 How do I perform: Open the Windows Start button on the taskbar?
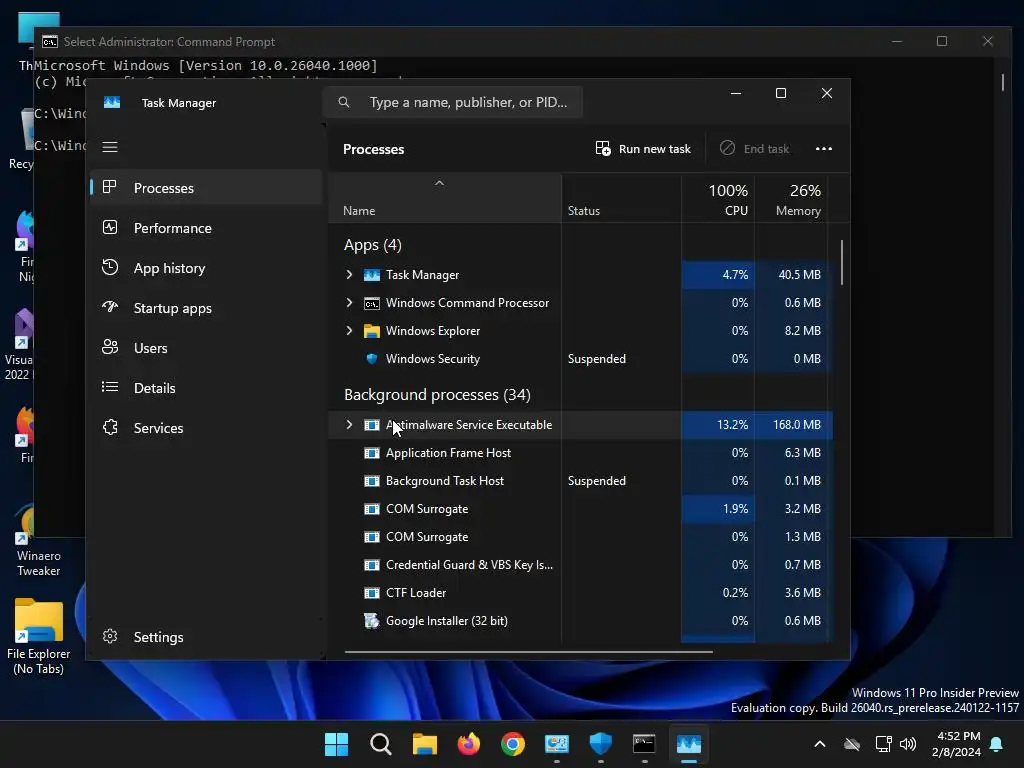pyautogui.click(x=336, y=744)
